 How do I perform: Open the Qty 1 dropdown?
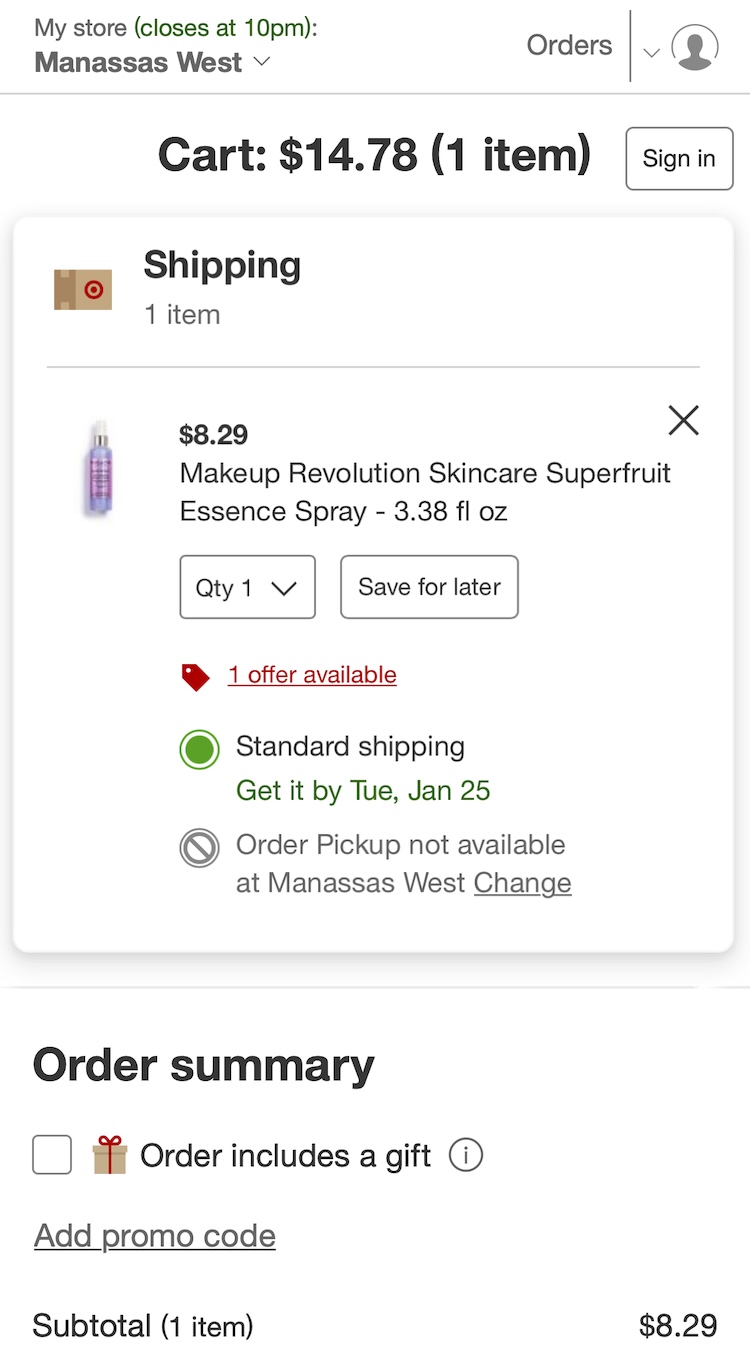pyautogui.click(x=247, y=587)
